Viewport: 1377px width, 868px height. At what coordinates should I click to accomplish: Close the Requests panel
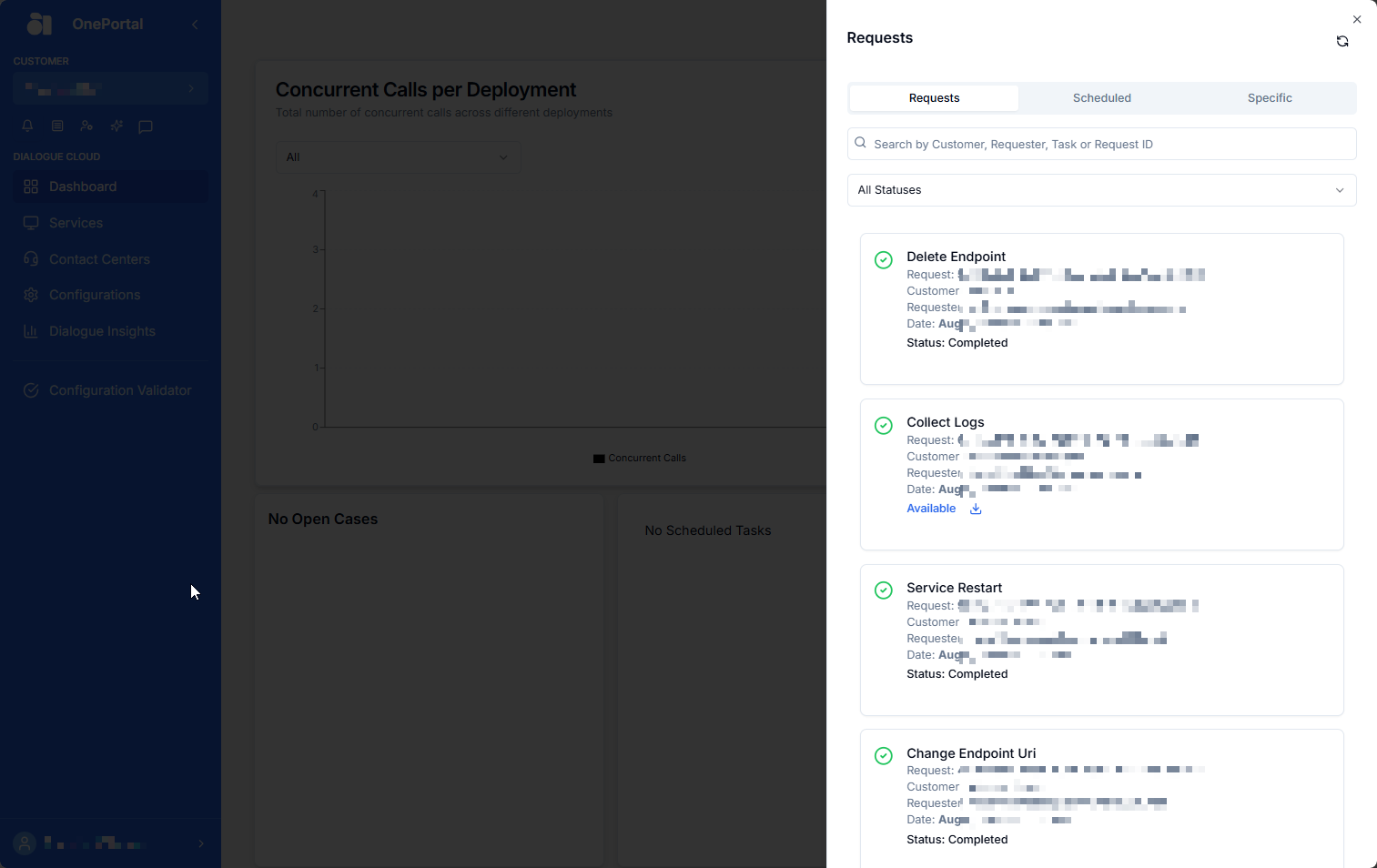[1357, 19]
